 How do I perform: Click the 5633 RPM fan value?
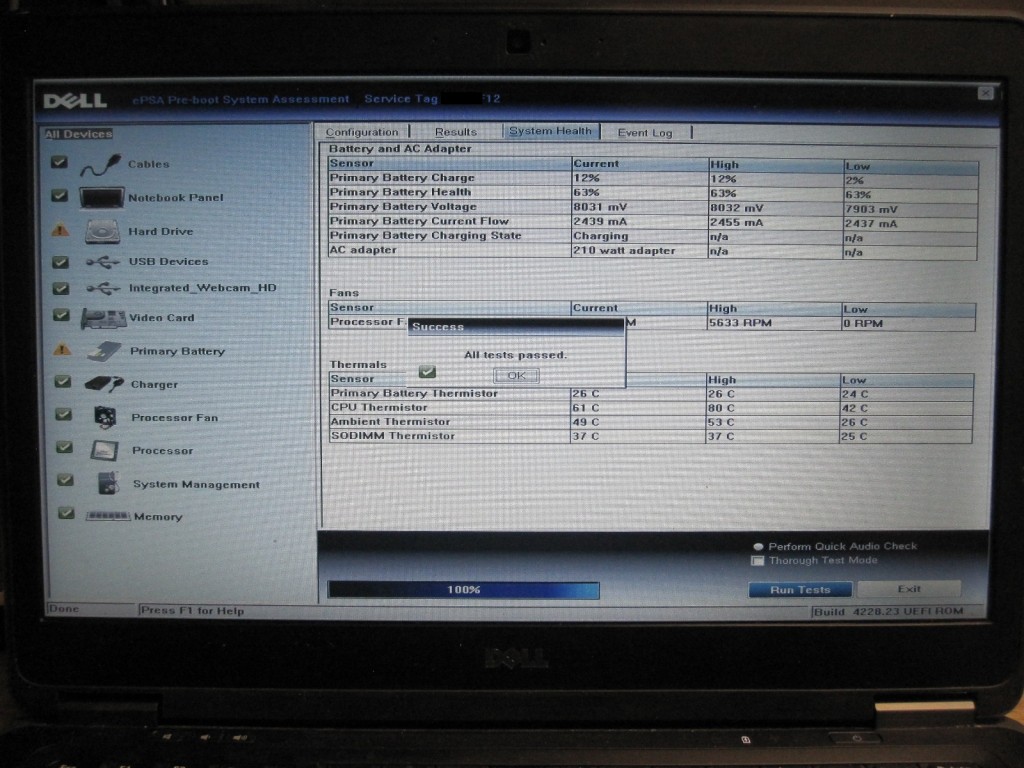coord(741,323)
